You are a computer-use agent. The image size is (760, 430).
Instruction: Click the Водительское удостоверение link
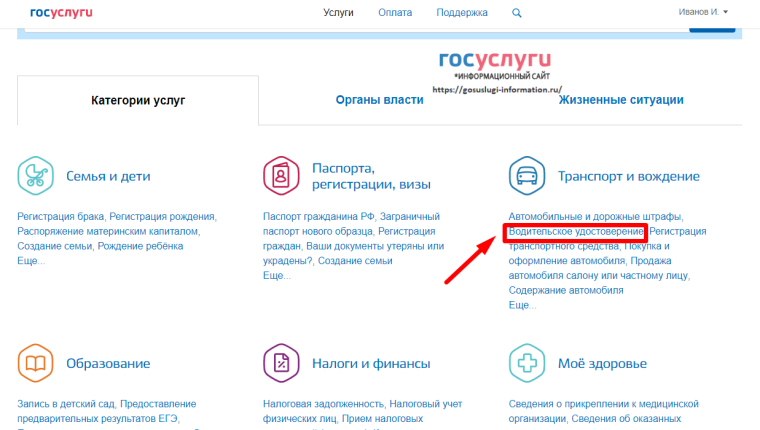(x=576, y=232)
